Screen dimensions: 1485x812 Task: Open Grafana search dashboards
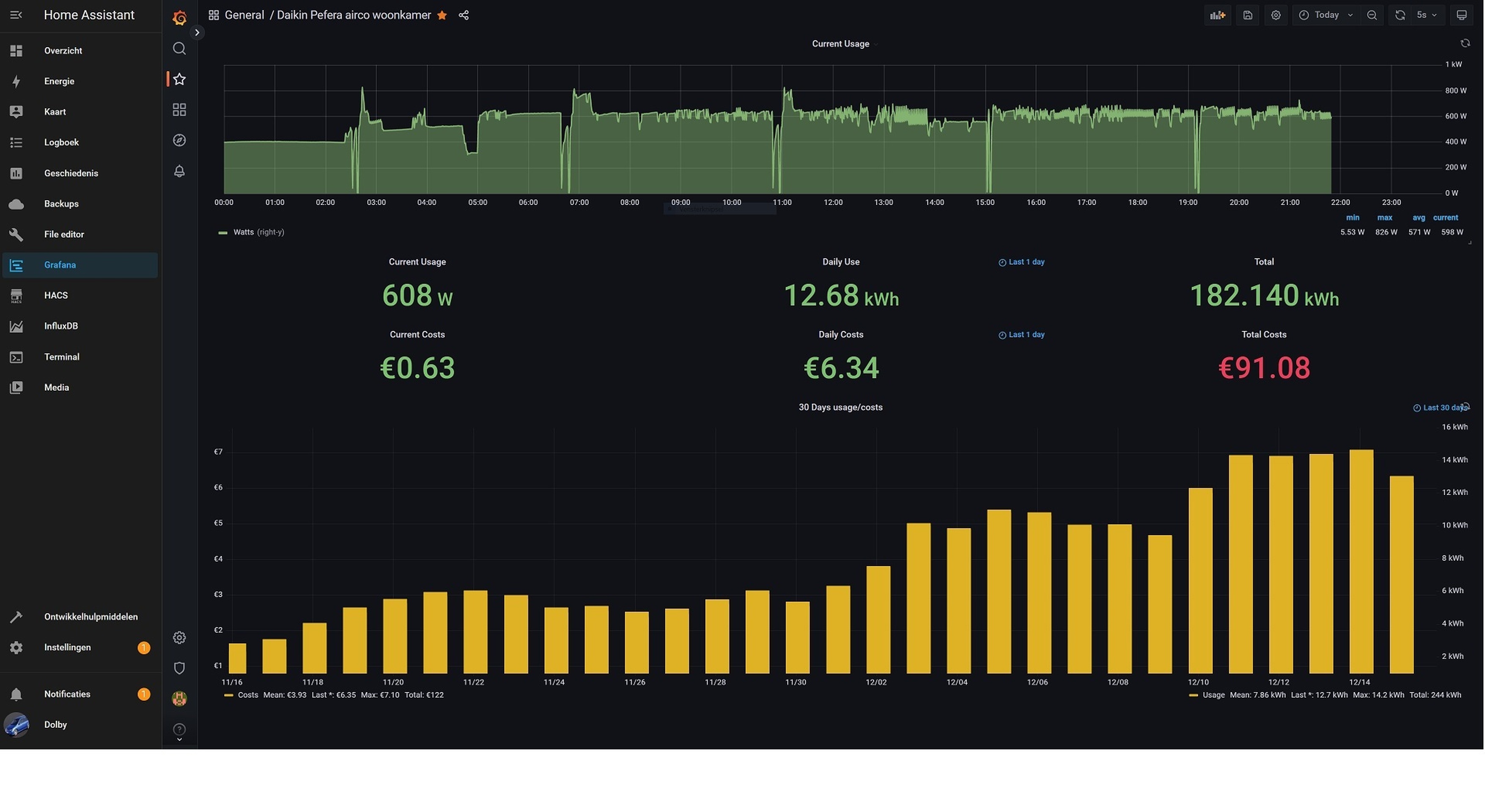[x=179, y=48]
